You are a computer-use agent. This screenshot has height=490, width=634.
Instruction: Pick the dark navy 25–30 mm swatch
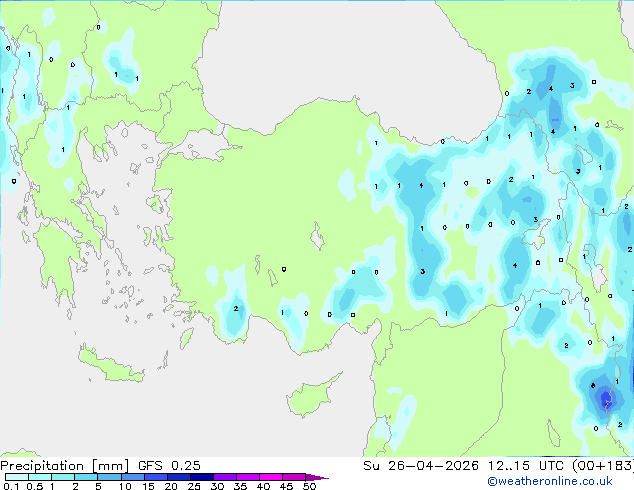201,477
